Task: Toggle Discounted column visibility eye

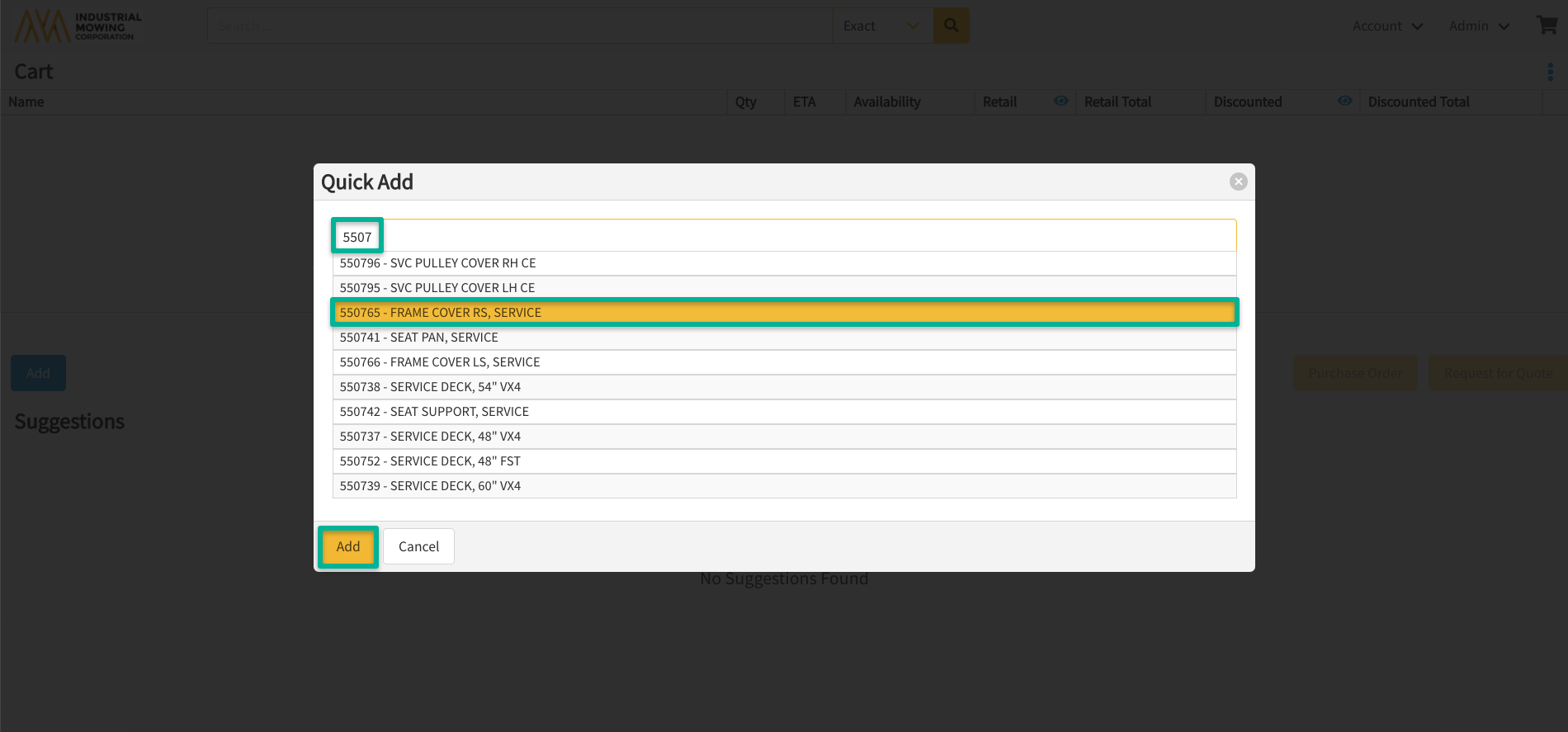Action: coord(1344,101)
